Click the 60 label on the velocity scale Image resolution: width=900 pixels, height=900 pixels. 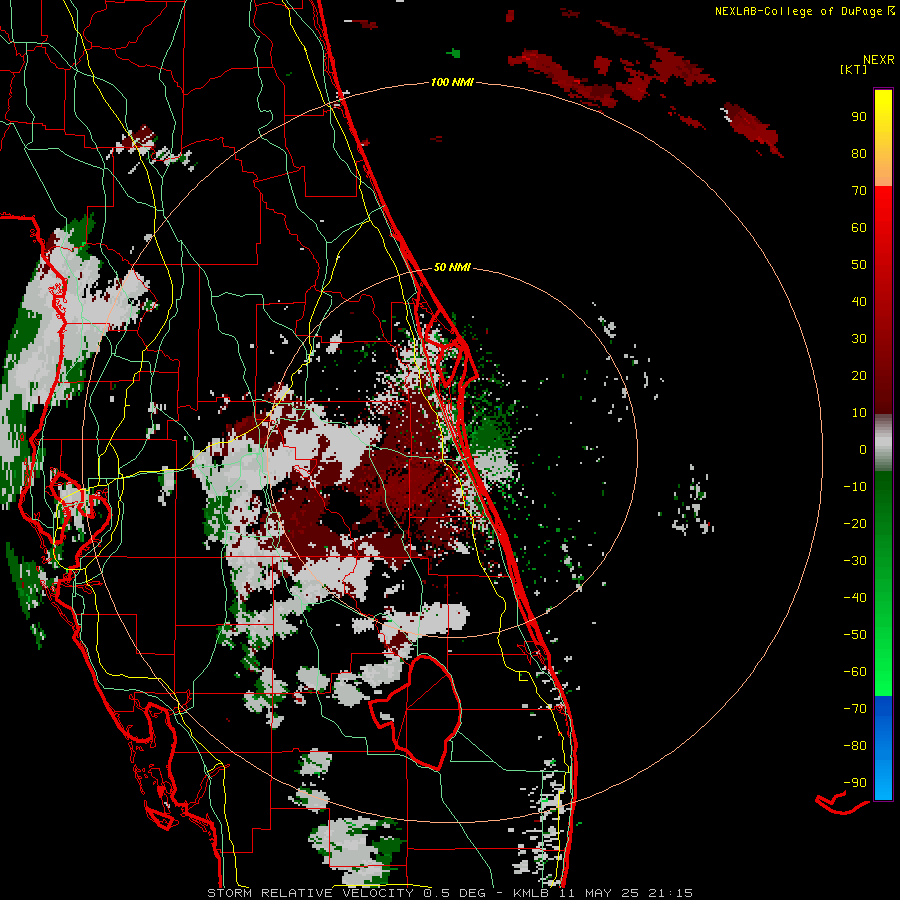[x=859, y=227]
